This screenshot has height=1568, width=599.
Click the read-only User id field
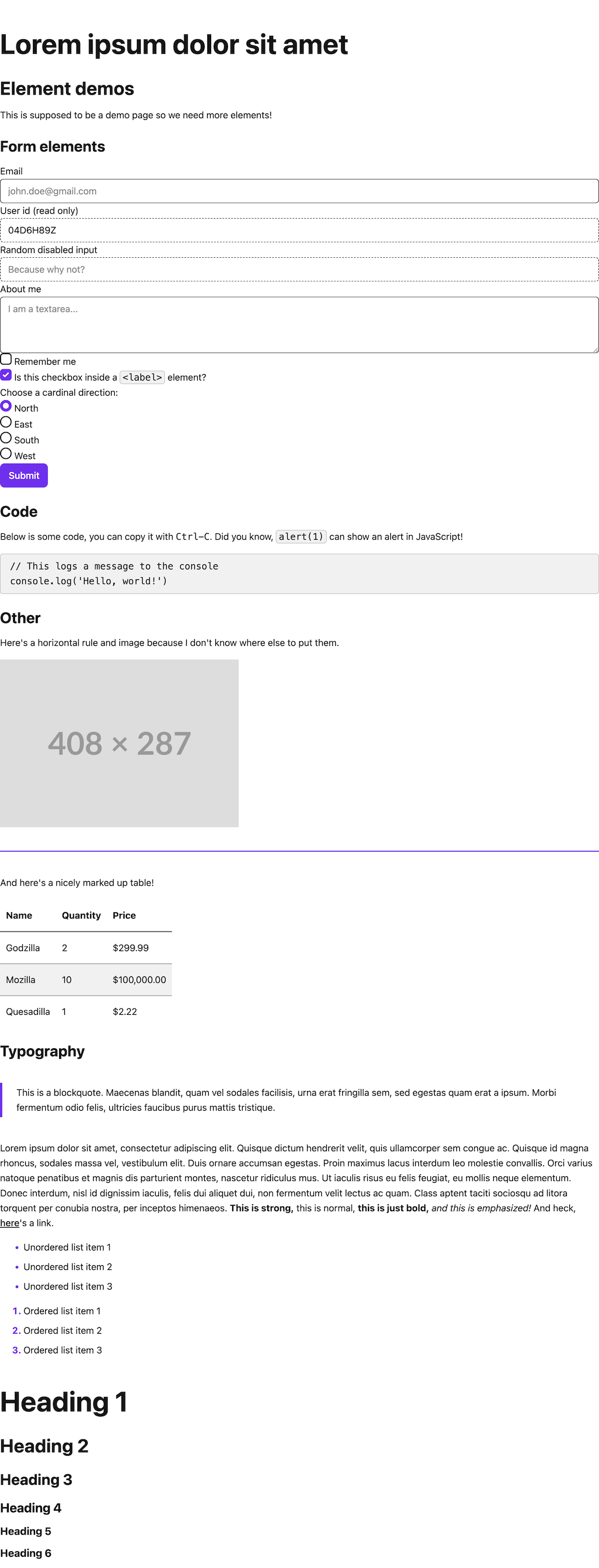(299, 230)
